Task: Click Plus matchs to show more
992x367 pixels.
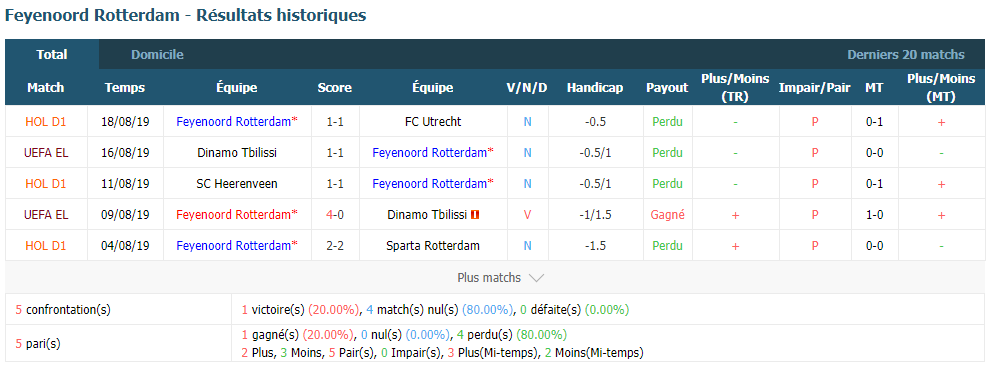Action: 489,278
